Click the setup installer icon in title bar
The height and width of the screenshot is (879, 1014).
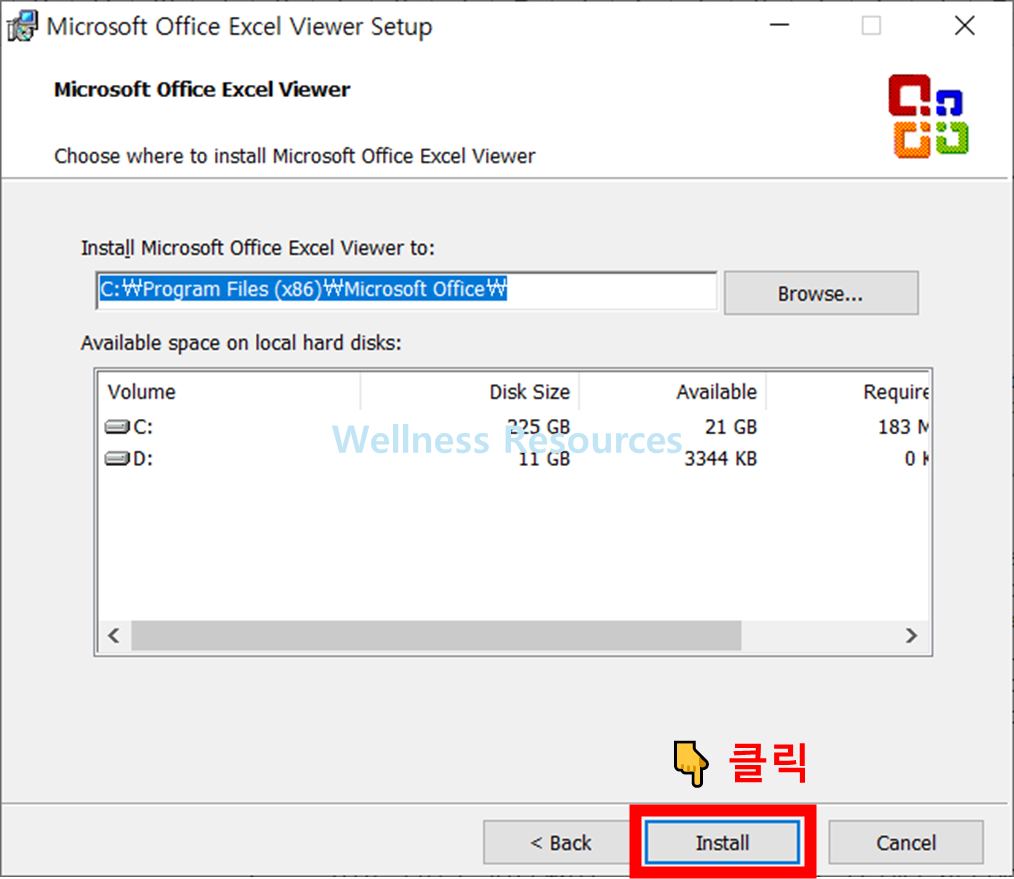click(x=22, y=26)
